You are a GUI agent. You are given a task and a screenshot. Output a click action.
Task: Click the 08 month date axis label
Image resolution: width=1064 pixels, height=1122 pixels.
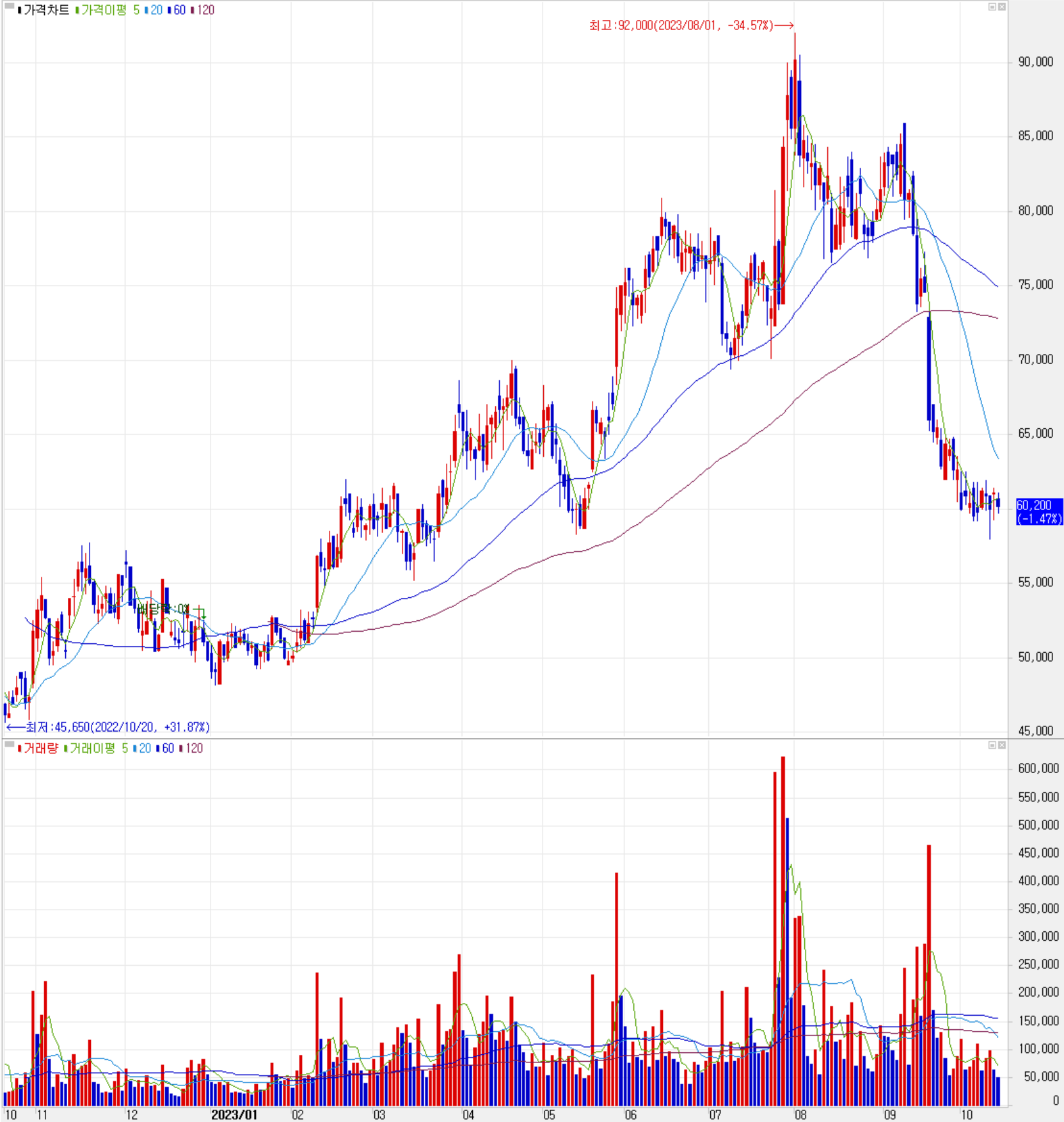pyautogui.click(x=800, y=1114)
